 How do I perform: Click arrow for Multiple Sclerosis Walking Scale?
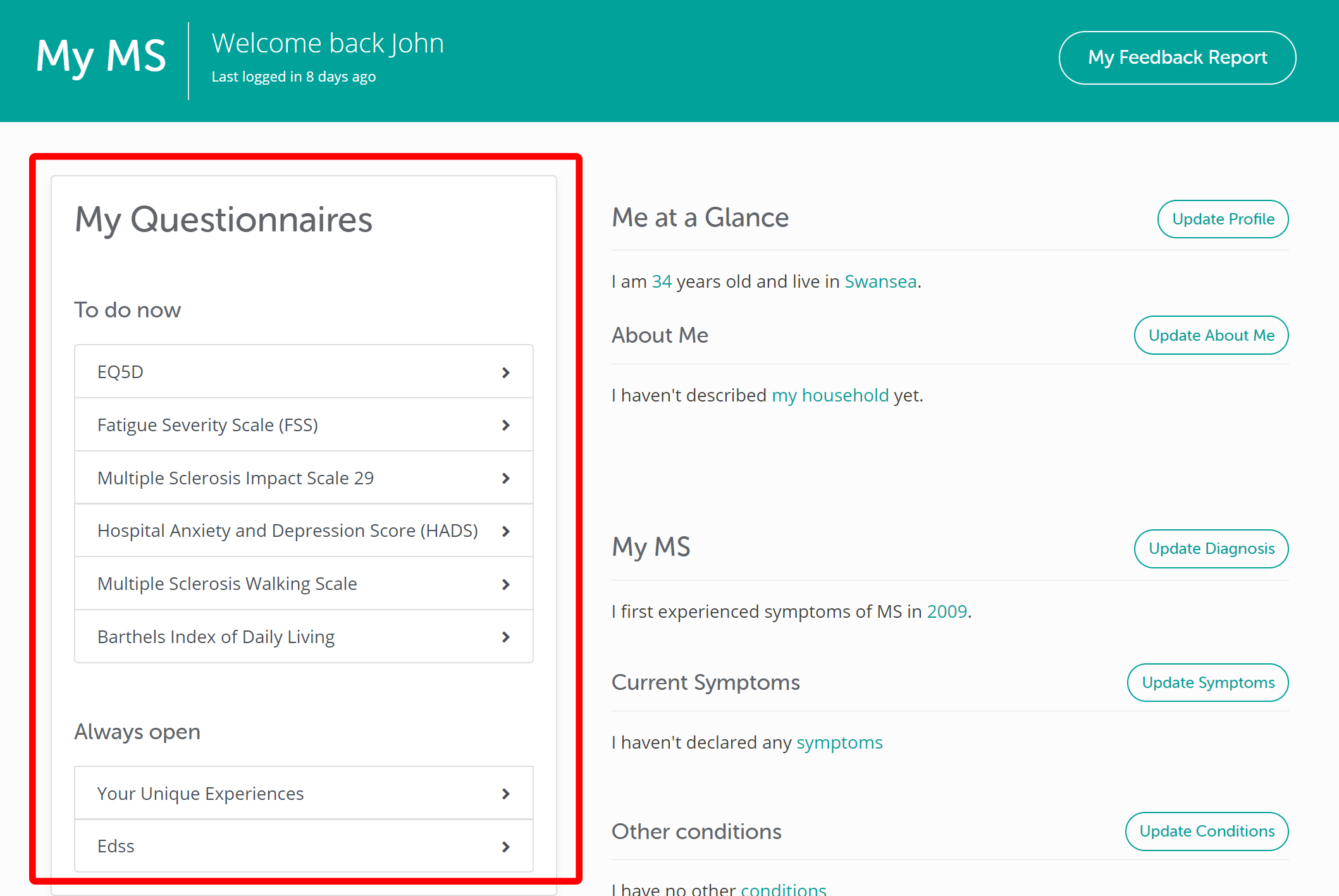pyautogui.click(x=505, y=584)
